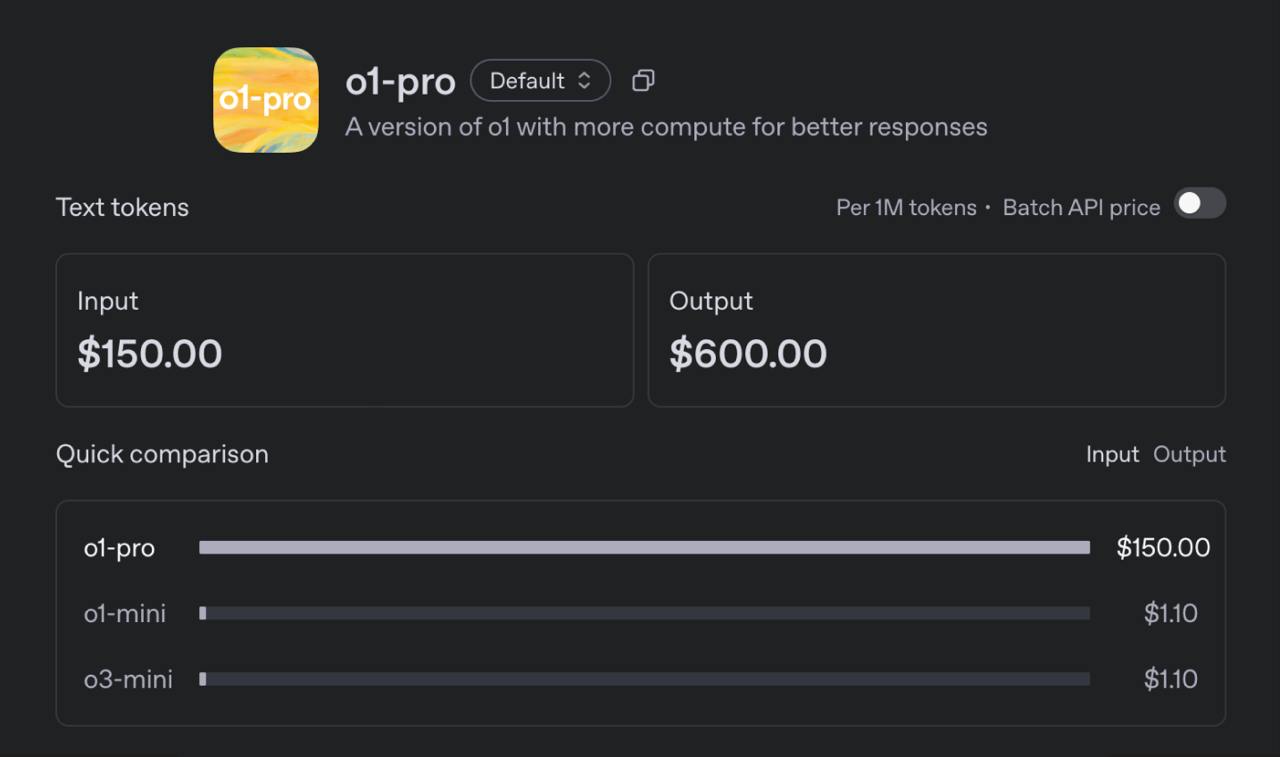The height and width of the screenshot is (757, 1280).
Task: Open the o1-mini comparison entry
Action: click(125, 613)
